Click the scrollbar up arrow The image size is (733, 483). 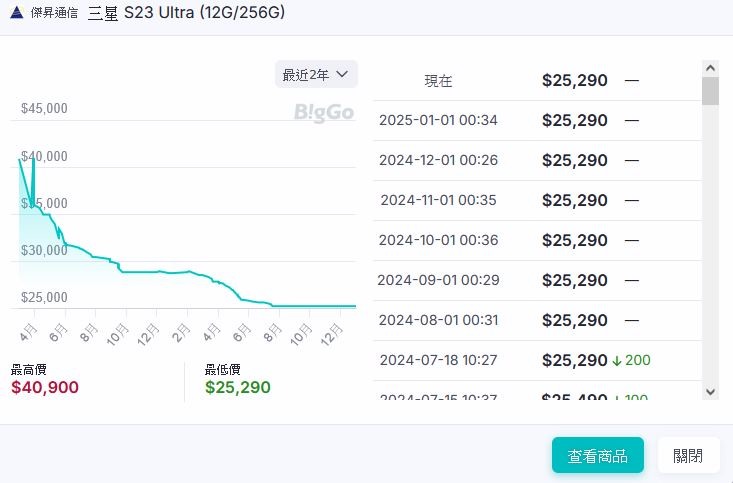coord(710,68)
